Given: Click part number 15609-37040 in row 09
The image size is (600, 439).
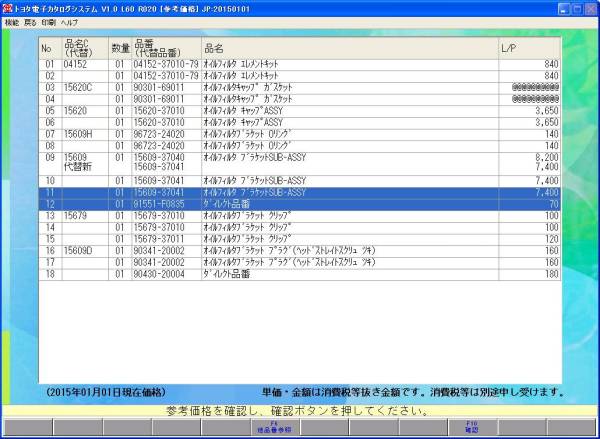Looking at the screenshot, I should (x=159, y=158).
